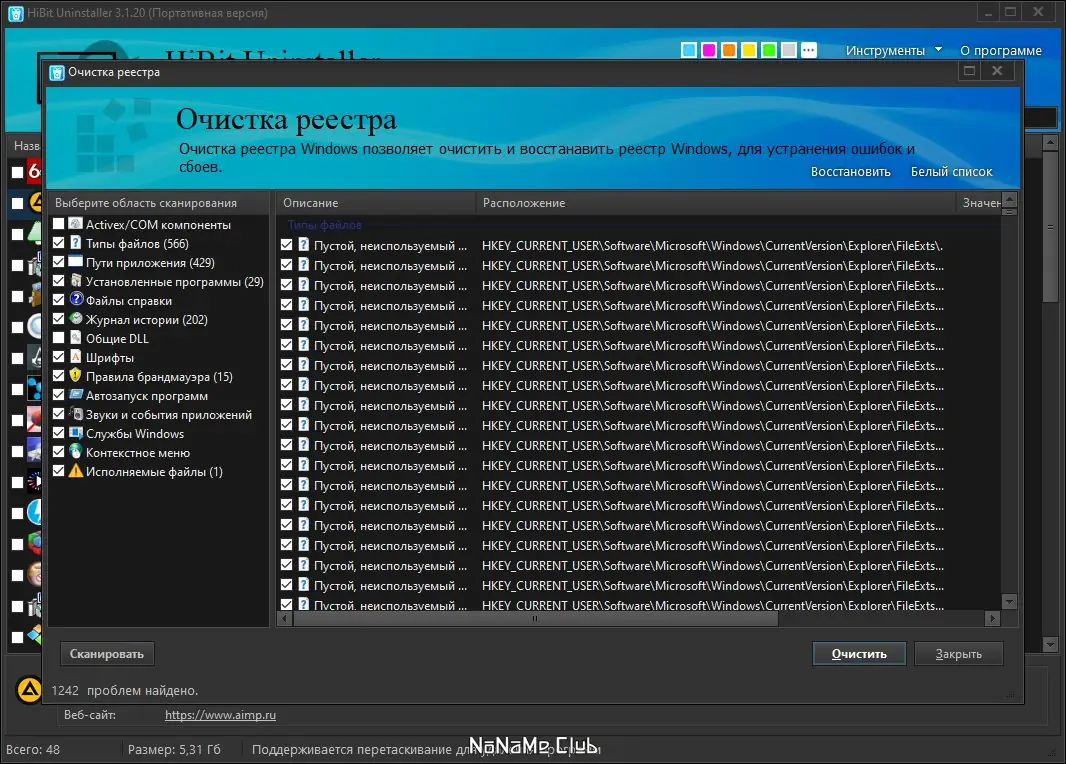Viewport: 1066px width, 764px height.
Task: Sort by 'Расположение' column header
Action: pyautogui.click(x=715, y=203)
